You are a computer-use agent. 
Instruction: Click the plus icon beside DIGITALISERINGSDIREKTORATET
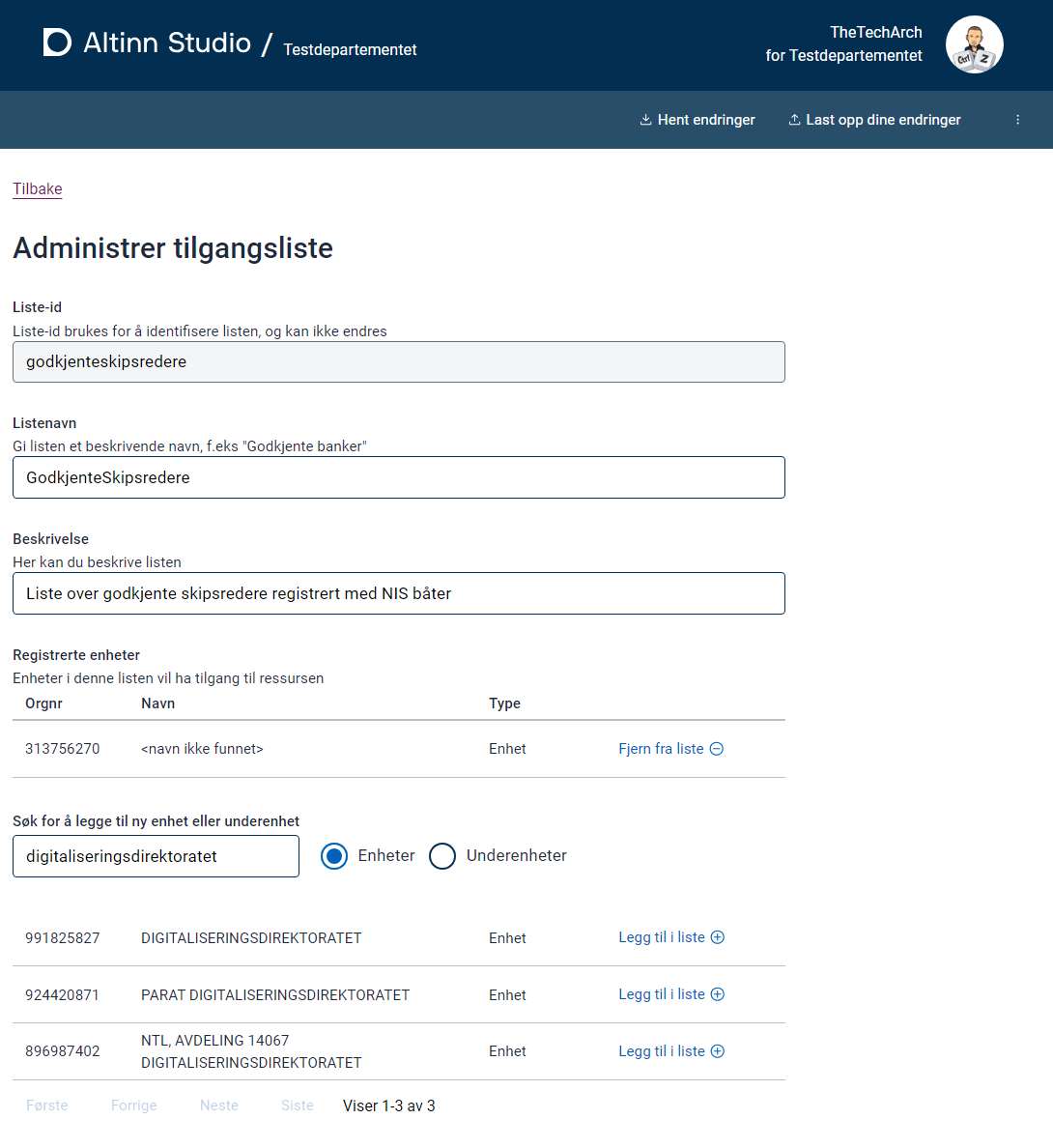click(717, 936)
